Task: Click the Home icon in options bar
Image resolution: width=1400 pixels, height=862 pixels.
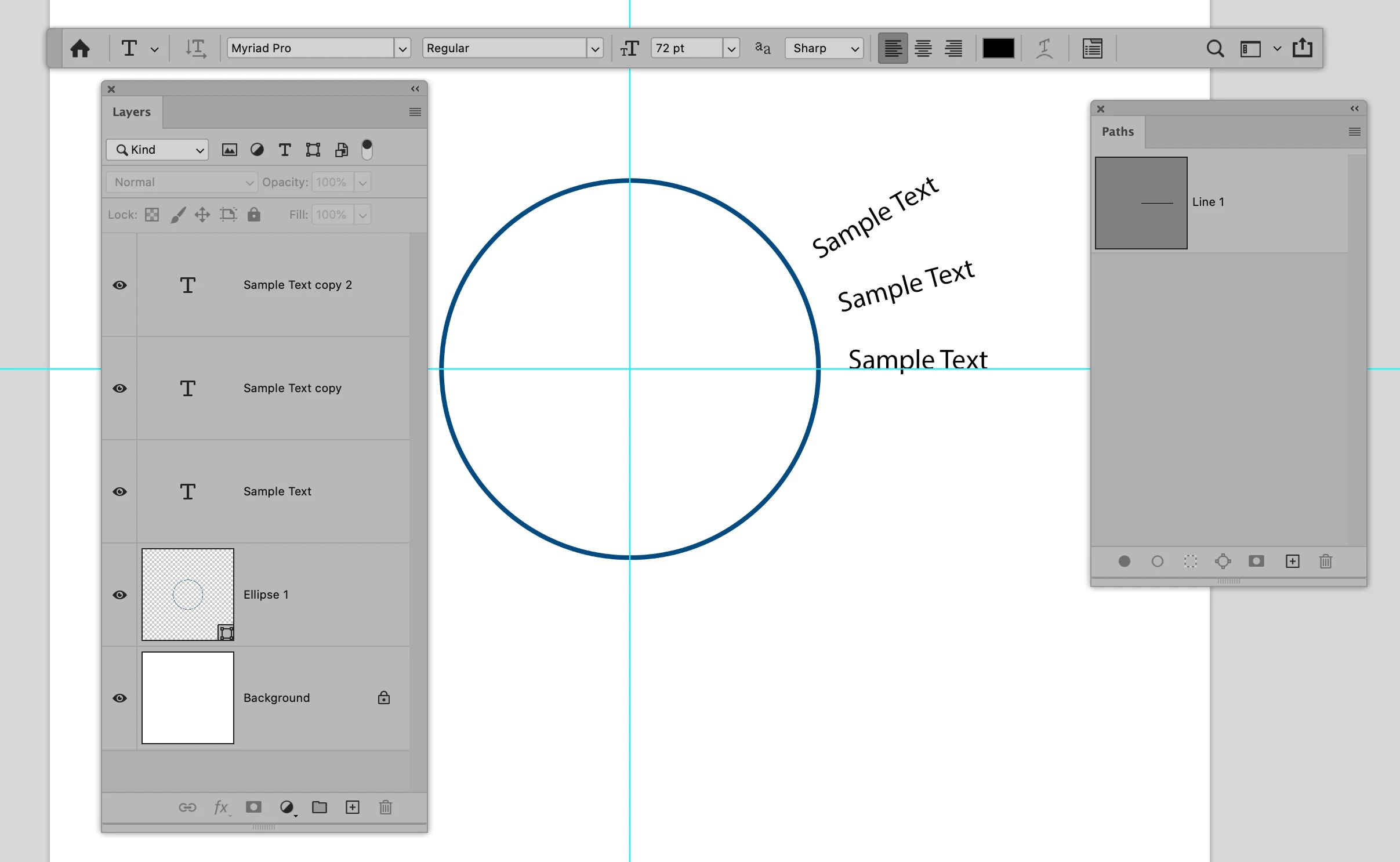Action: tap(80, 48)
